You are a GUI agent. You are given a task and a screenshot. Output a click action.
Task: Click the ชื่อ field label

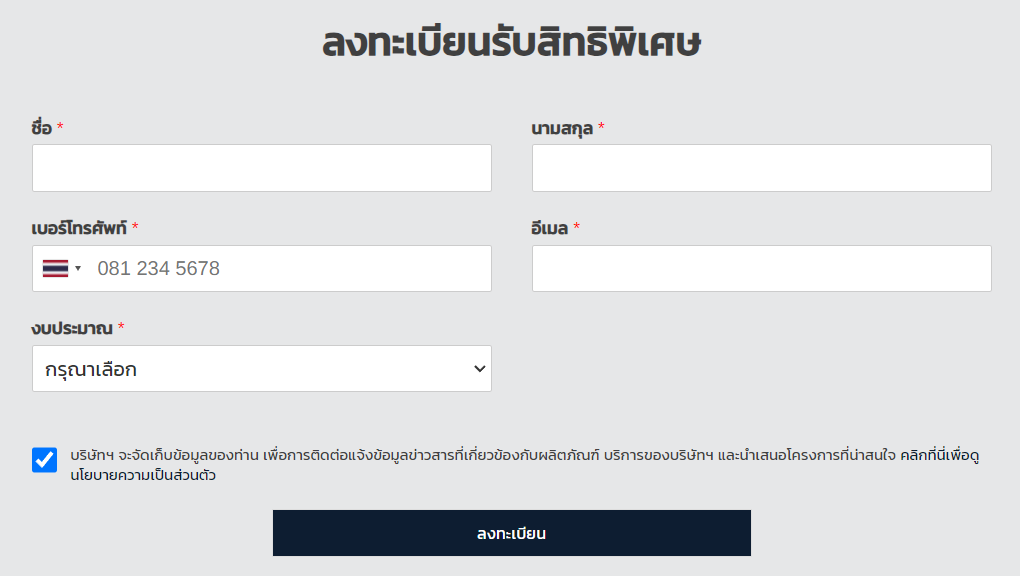point(41,127)
